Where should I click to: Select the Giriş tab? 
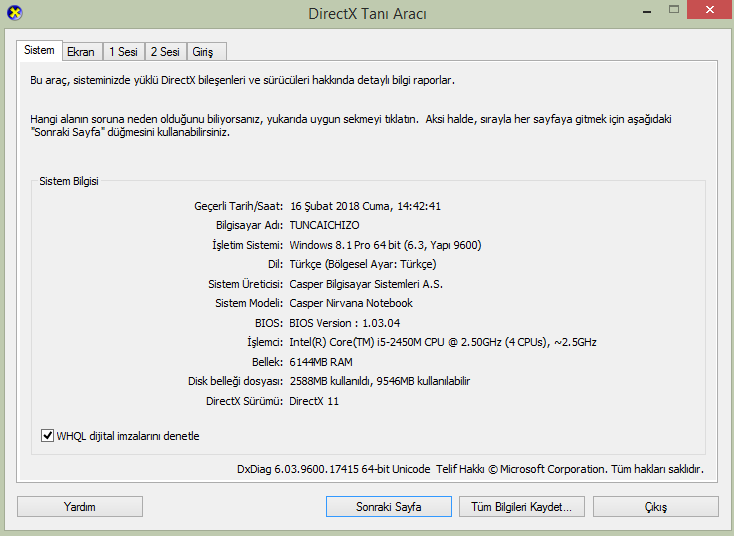tap(206, 52)
